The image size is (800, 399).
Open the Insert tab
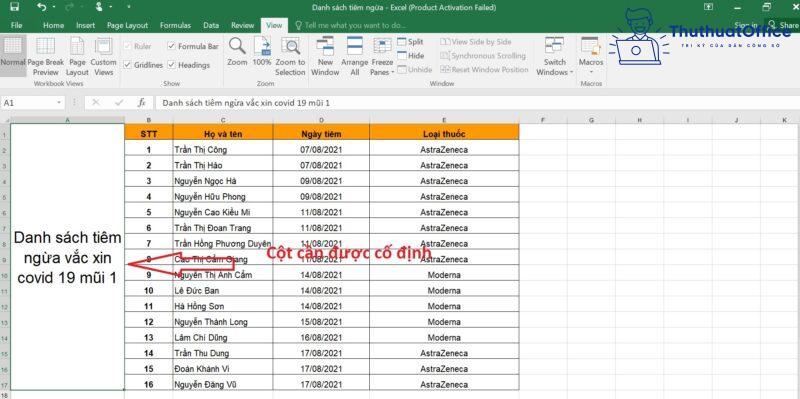[x=86, y=25]
